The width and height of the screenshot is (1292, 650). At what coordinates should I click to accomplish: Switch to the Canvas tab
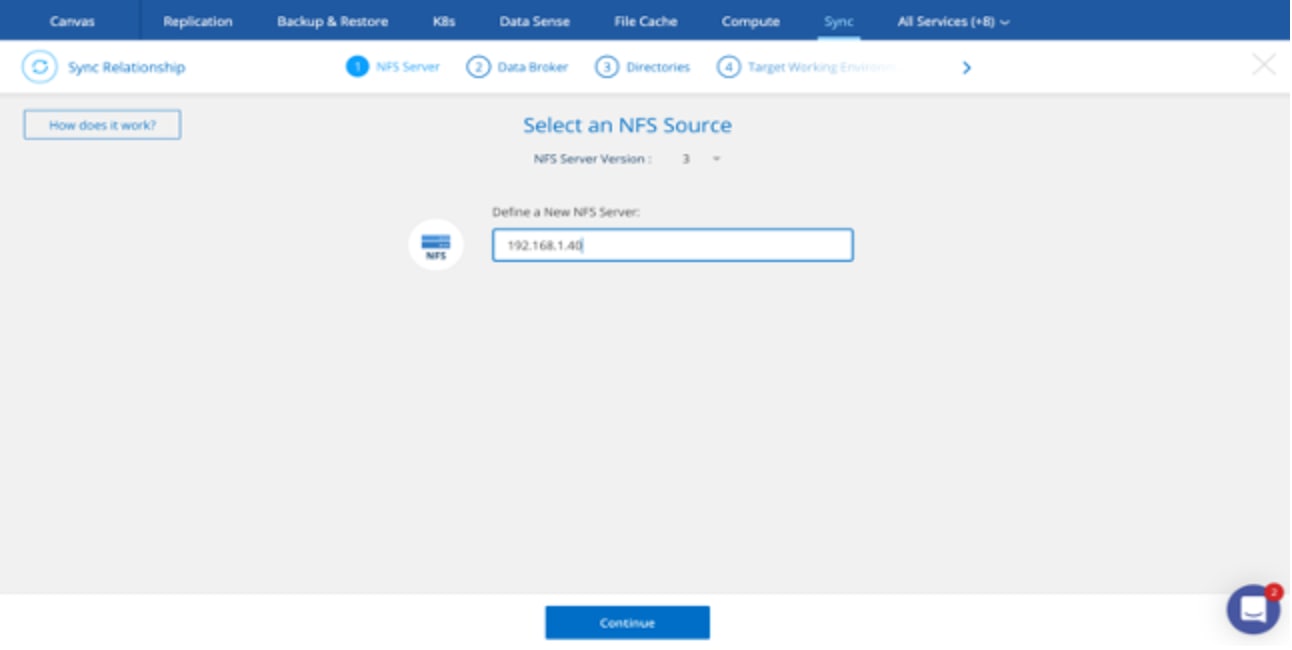(72, 21)
